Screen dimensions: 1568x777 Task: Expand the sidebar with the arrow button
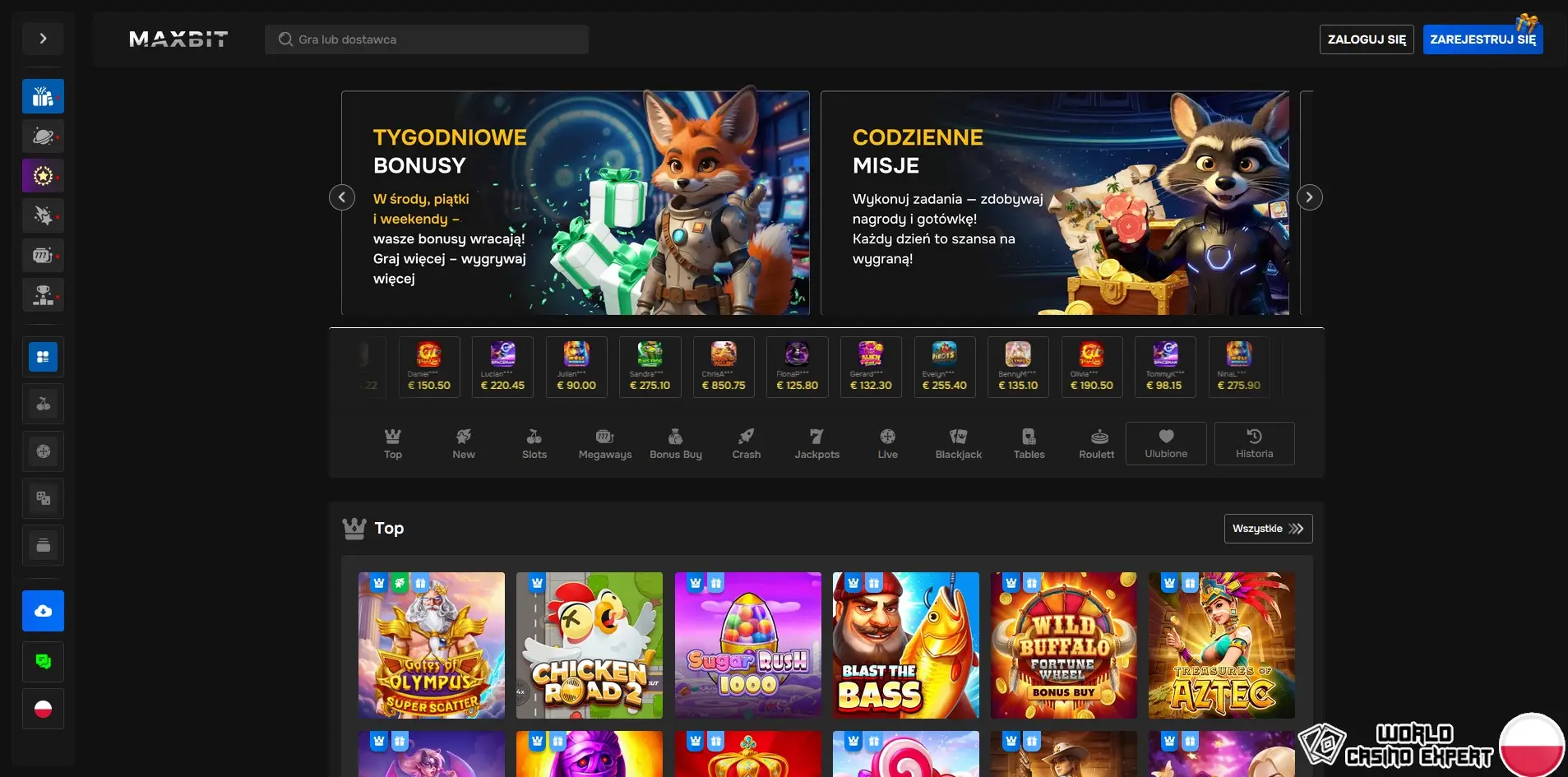coord(43,38)
